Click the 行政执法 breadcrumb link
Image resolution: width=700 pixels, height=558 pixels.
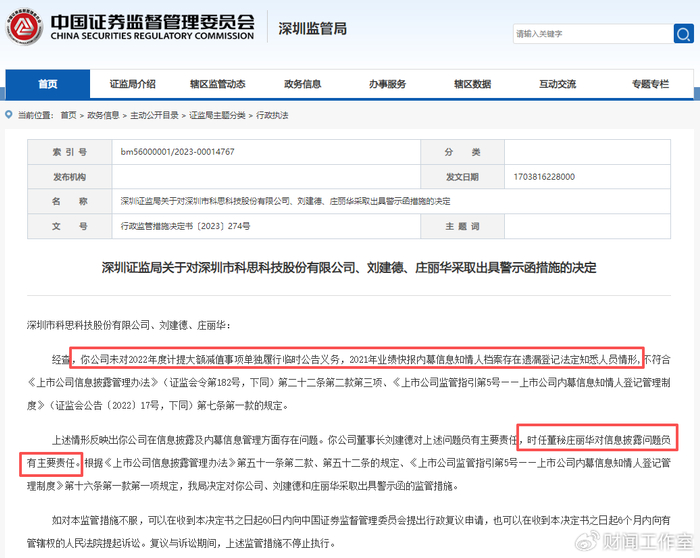(x=272, y=115)
